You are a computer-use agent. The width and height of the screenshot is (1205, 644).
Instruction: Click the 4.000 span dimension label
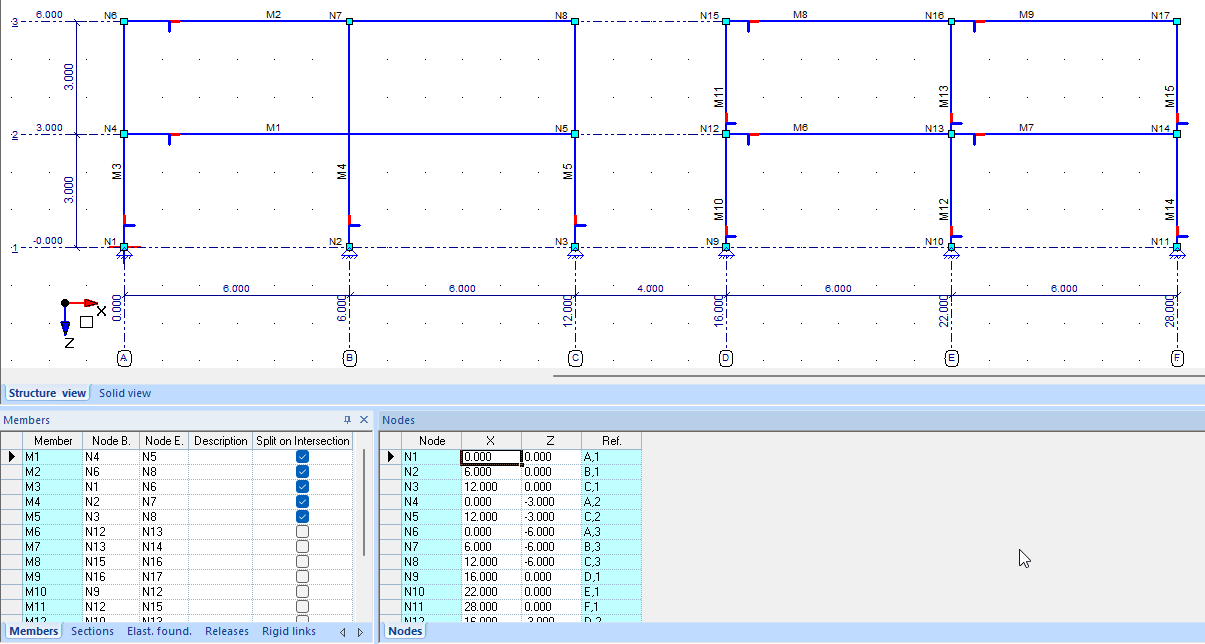pos(650,289)
